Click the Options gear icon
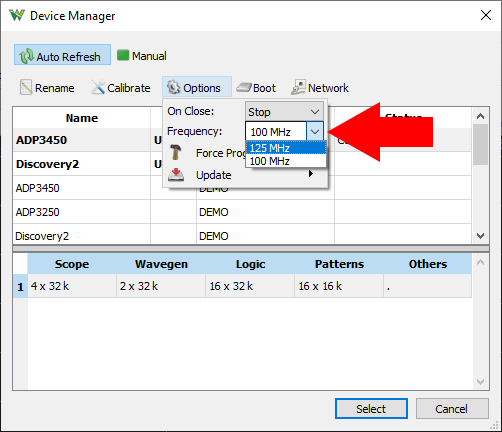The image size is (502, 432). click(x=174, y=88)
